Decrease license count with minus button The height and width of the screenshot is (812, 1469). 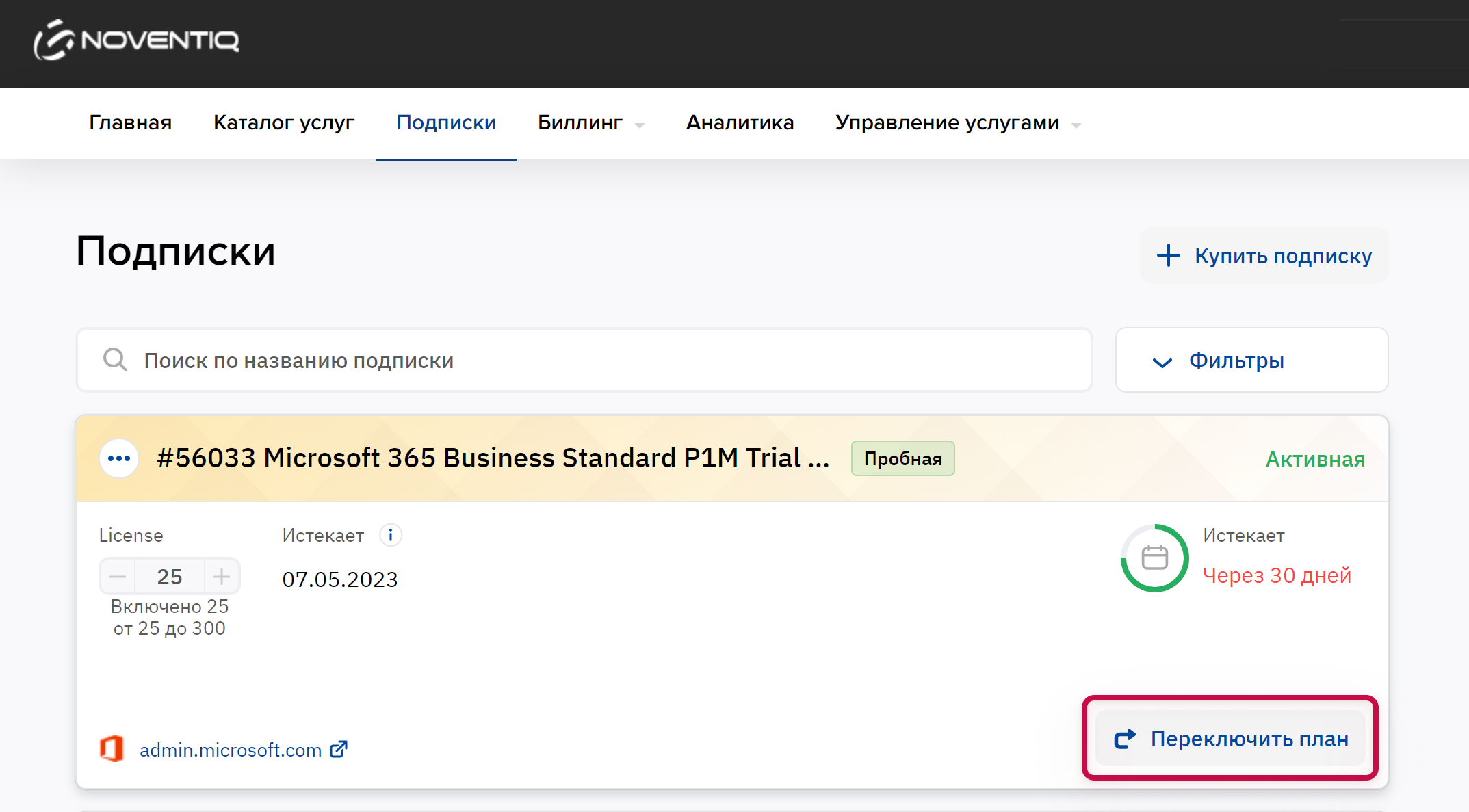[x=118, y=577]
